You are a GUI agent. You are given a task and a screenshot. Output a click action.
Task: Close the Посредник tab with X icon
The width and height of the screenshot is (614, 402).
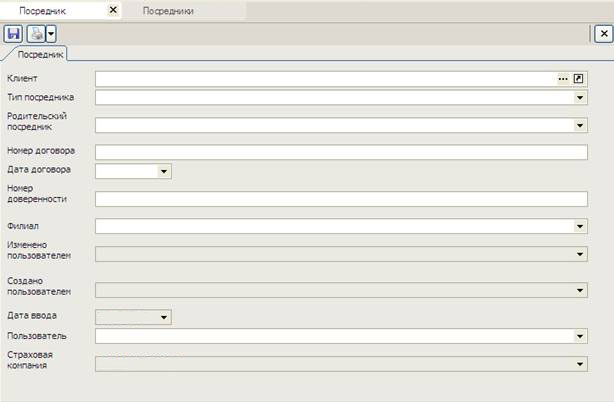(112, 10)
